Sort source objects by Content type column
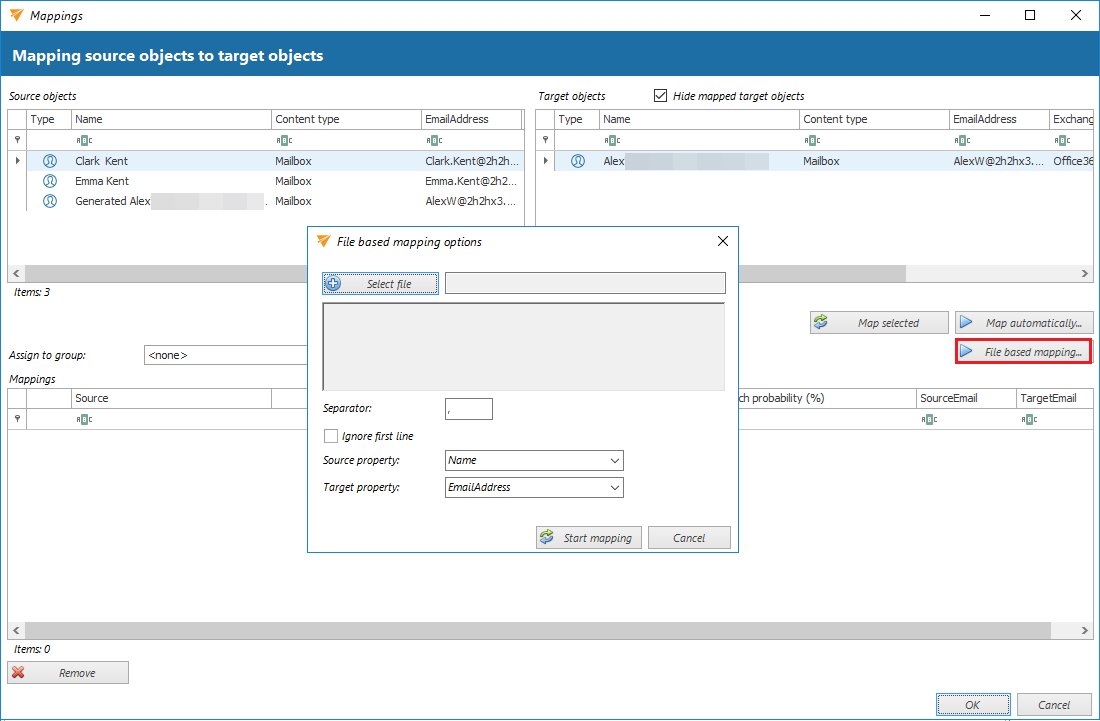 346,119
